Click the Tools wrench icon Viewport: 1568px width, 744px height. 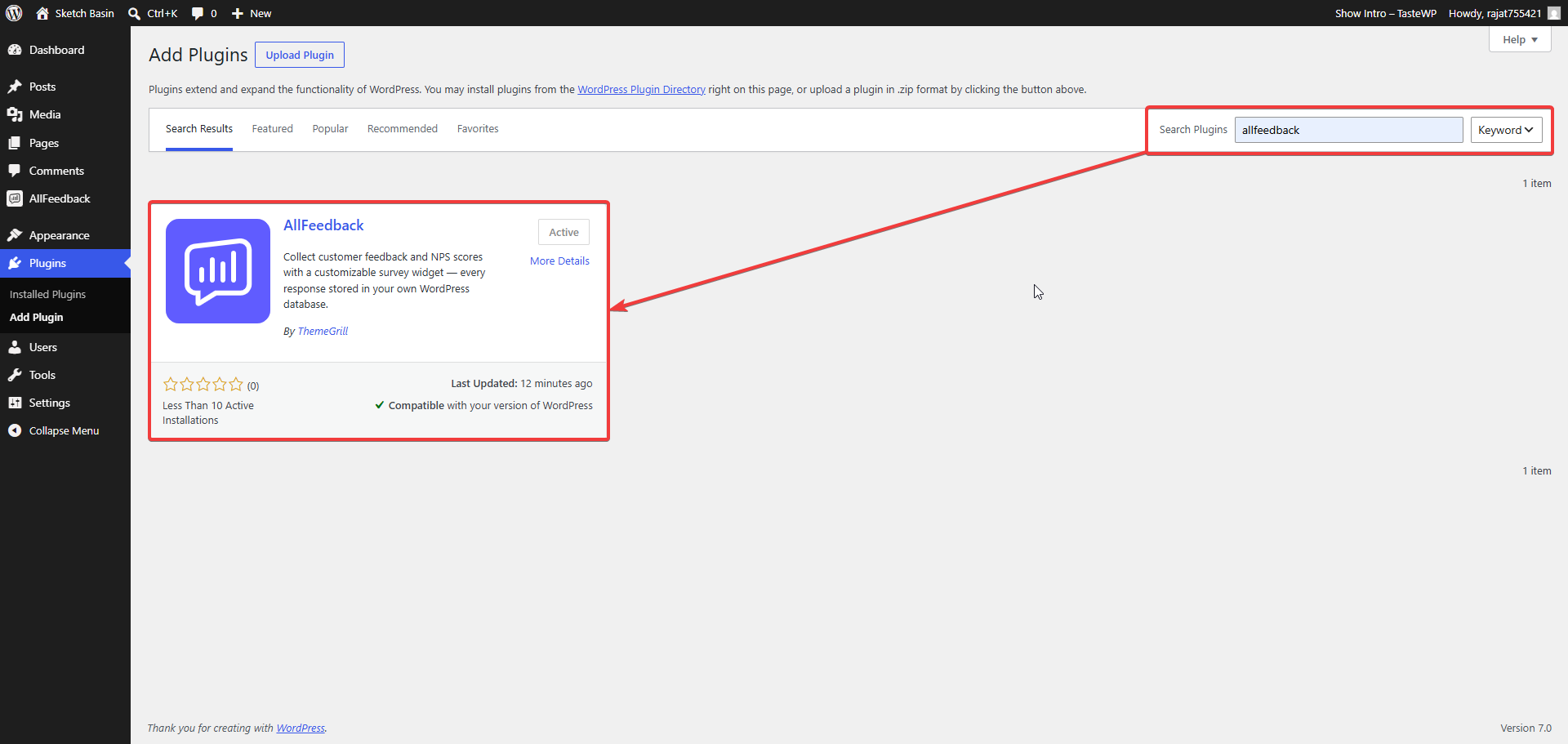coord(15,375)
